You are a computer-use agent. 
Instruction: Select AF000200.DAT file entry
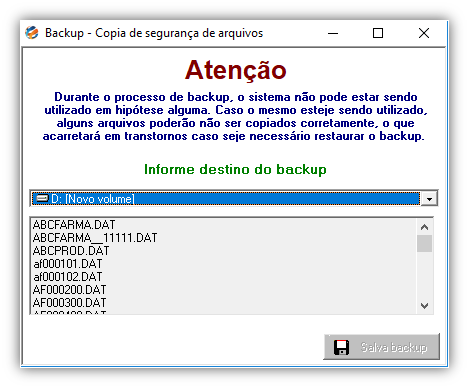69,290
